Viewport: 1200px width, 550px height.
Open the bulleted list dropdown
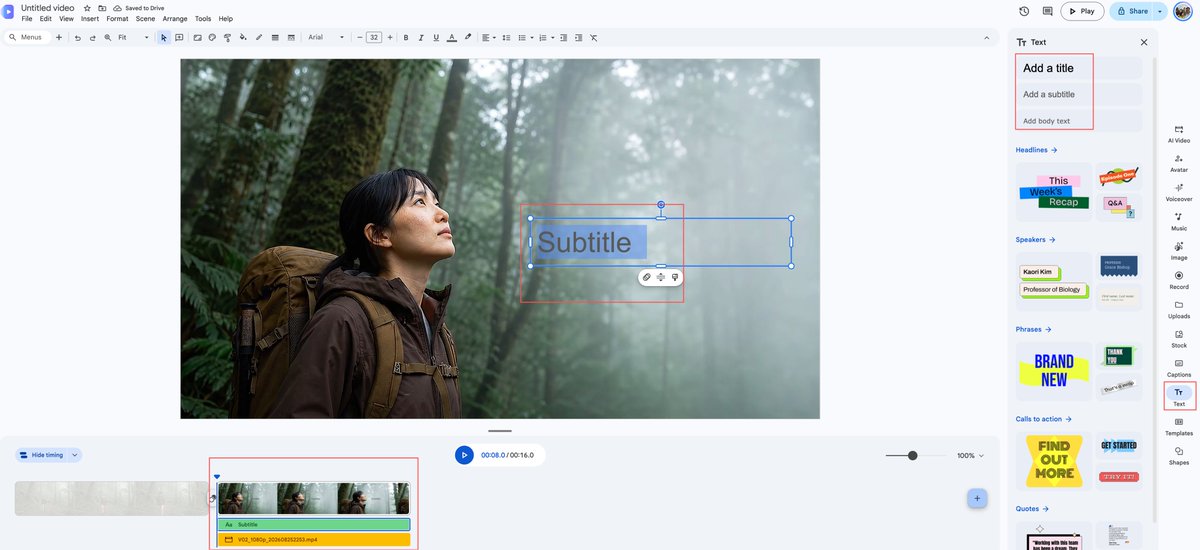524,37
